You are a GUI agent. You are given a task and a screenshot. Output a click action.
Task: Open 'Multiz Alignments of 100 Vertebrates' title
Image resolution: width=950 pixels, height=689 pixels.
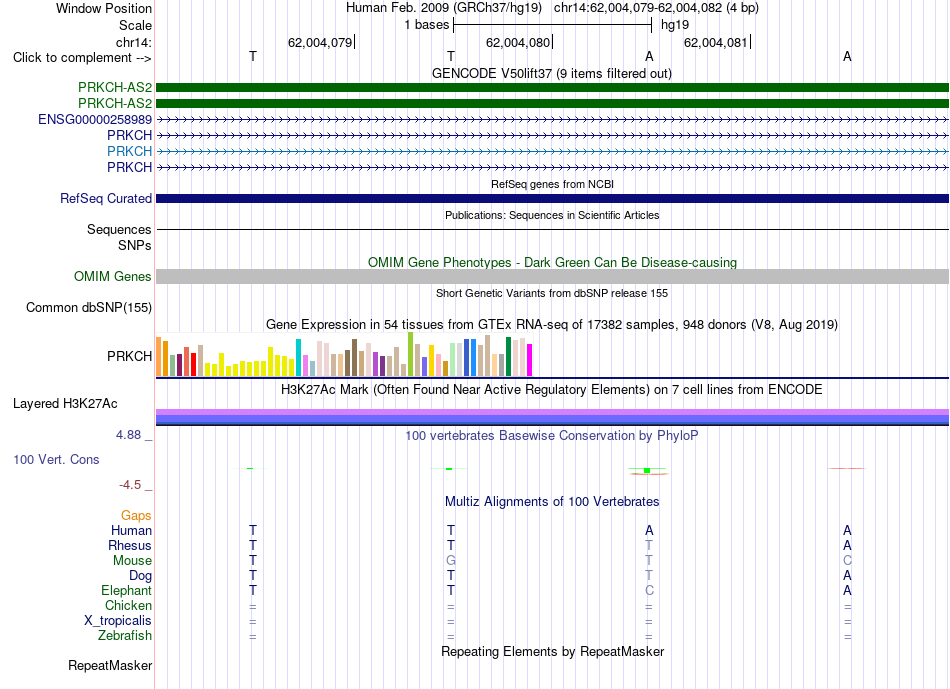click(x=552, y=502)
